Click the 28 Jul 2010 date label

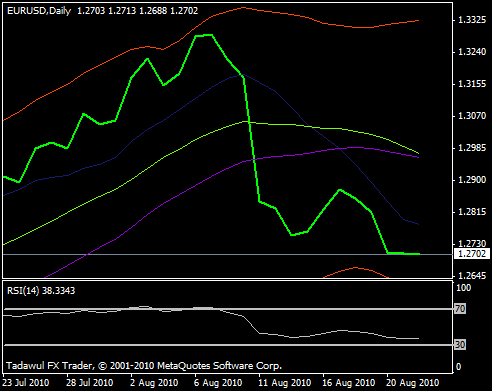90,382
